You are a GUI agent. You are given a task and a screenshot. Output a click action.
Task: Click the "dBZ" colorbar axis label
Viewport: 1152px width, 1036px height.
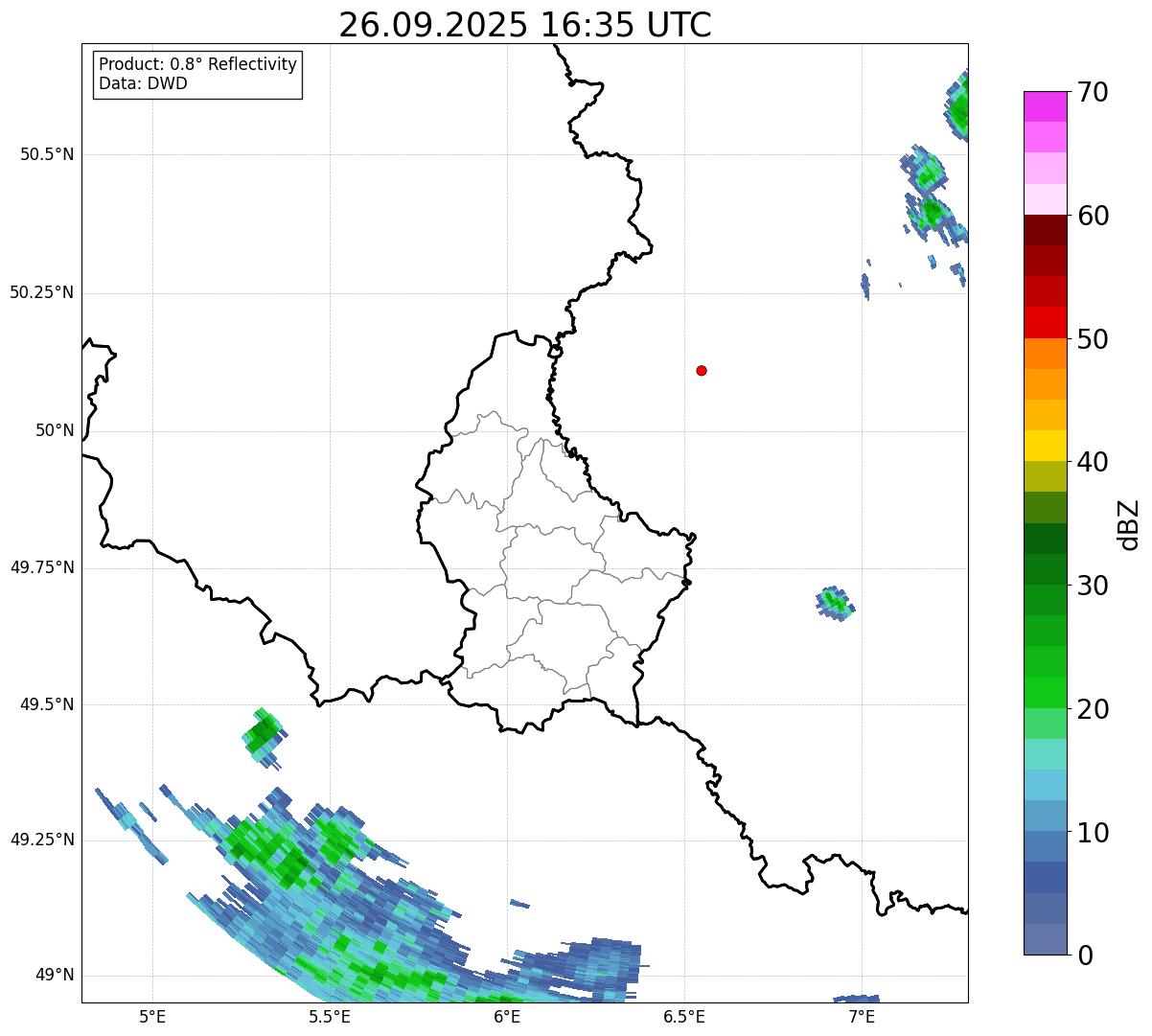(x=1129, y=523)
